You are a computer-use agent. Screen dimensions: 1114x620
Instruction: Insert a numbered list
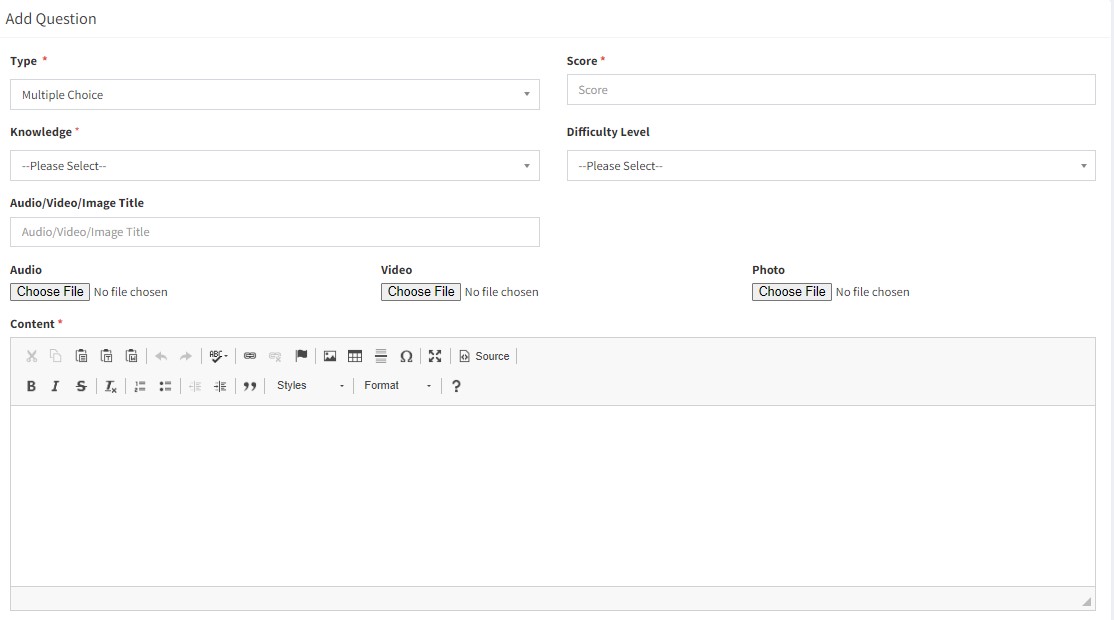point(140,386)
